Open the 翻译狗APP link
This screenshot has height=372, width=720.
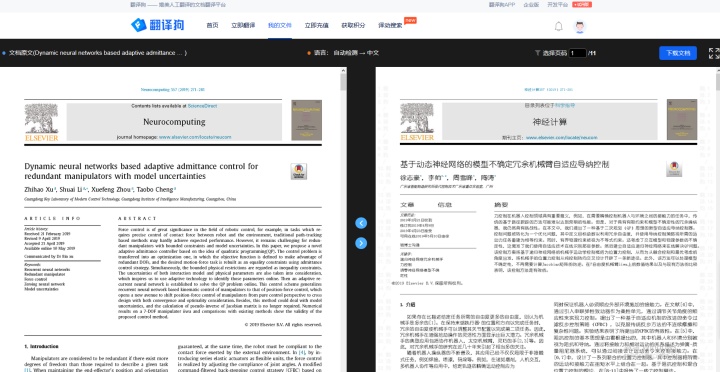tap(502, 5)
